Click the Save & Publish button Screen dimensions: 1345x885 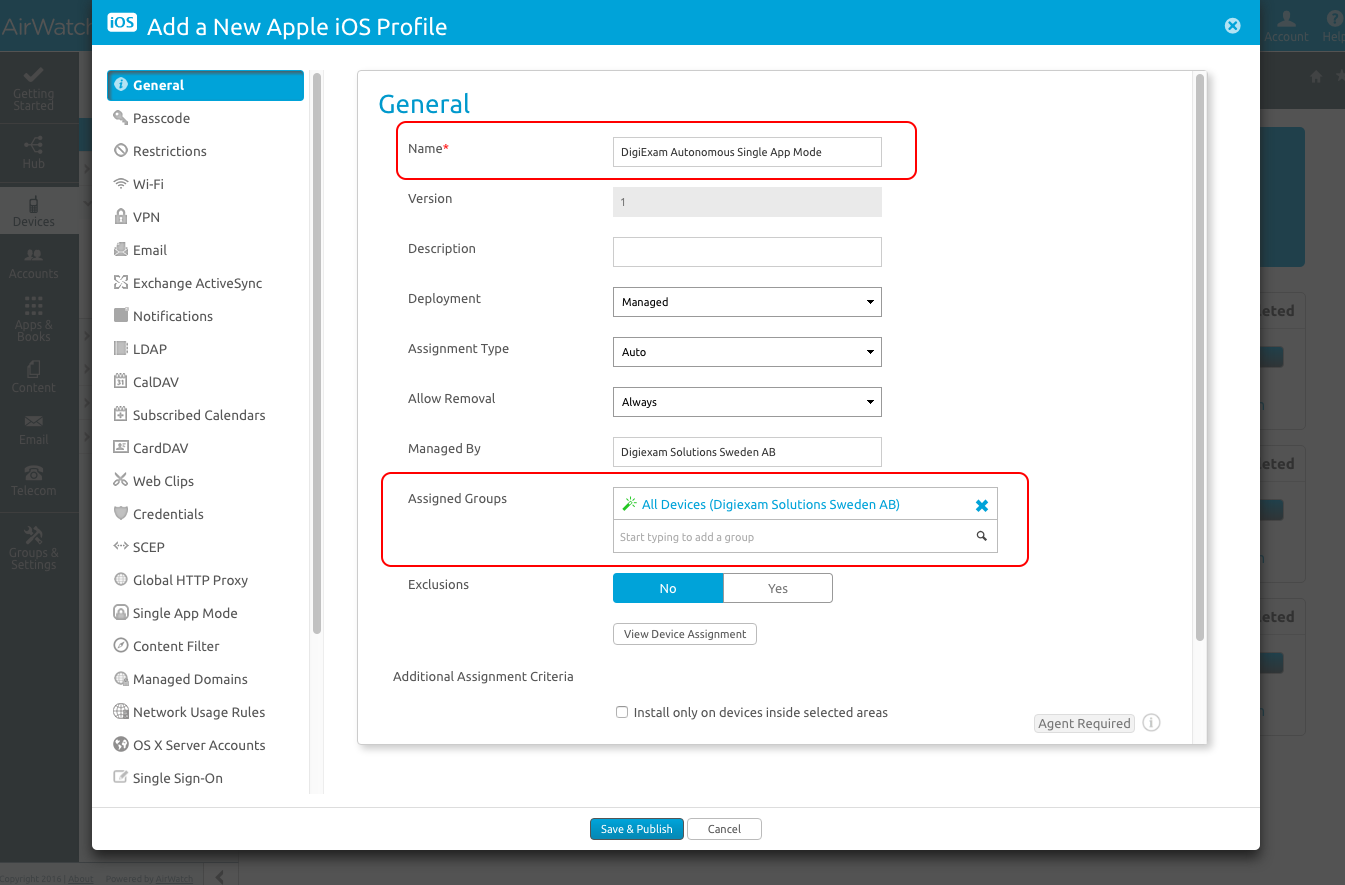[x=637, y=829]
